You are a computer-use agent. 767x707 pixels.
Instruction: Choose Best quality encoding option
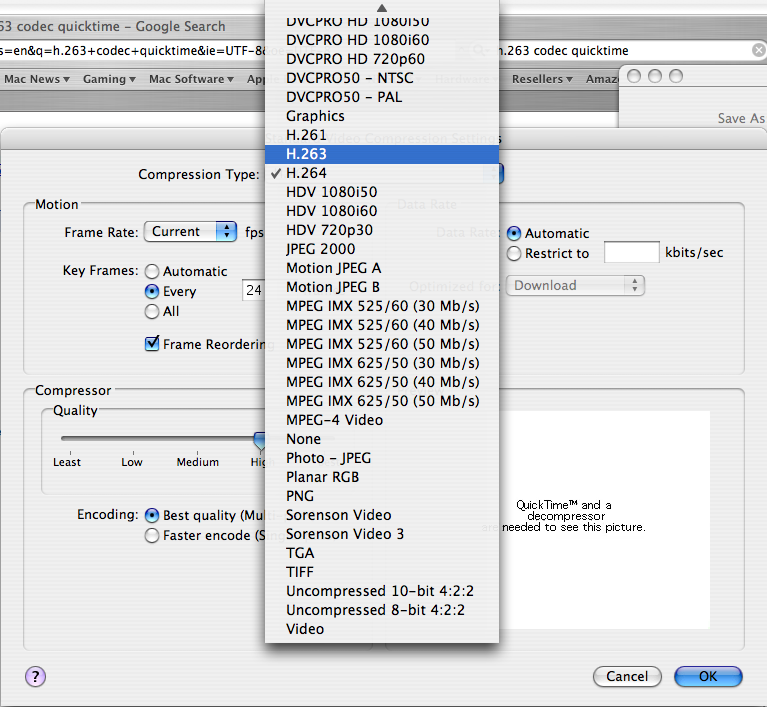[x=152, y=515]
